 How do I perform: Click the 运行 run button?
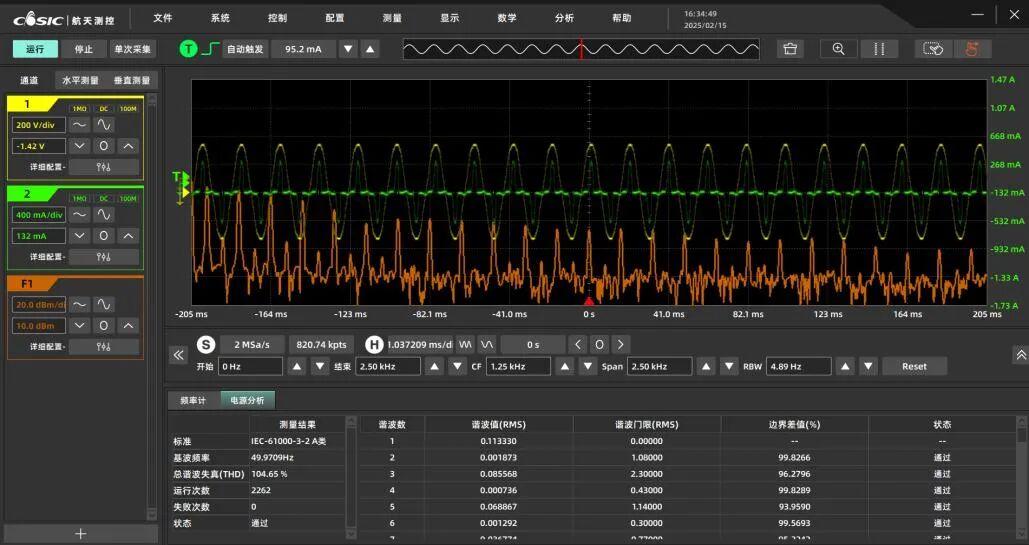(35, 49)
